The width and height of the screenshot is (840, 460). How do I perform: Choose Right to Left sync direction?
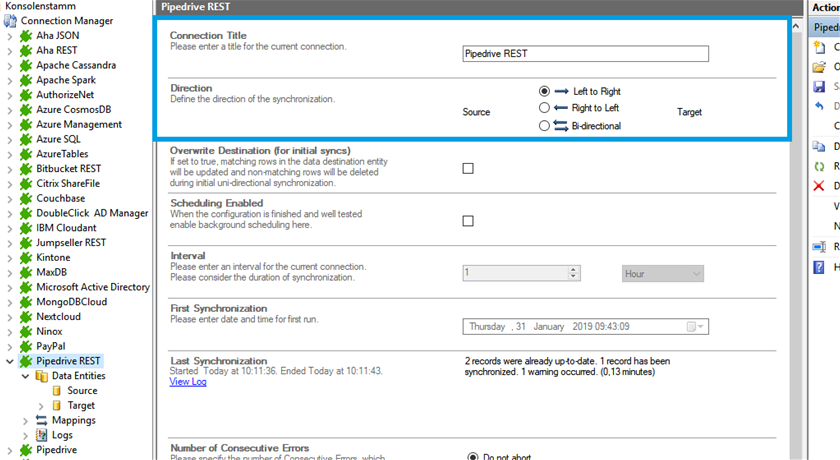click(544, 108)
